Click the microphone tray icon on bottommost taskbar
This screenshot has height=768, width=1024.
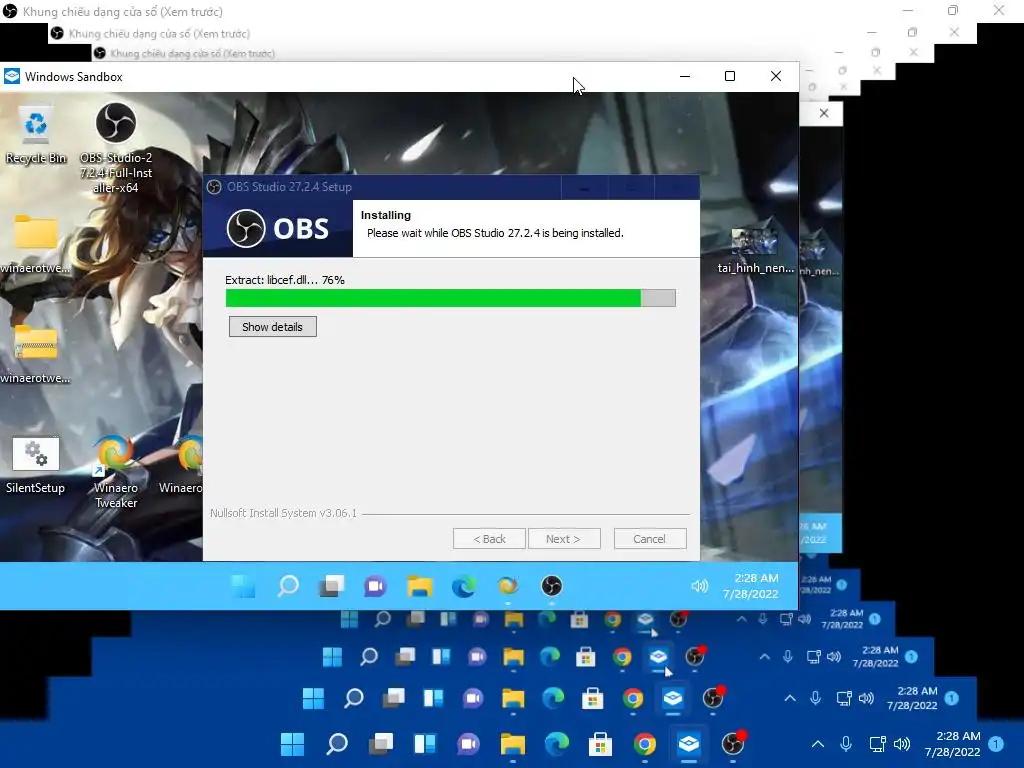point(846,744)
